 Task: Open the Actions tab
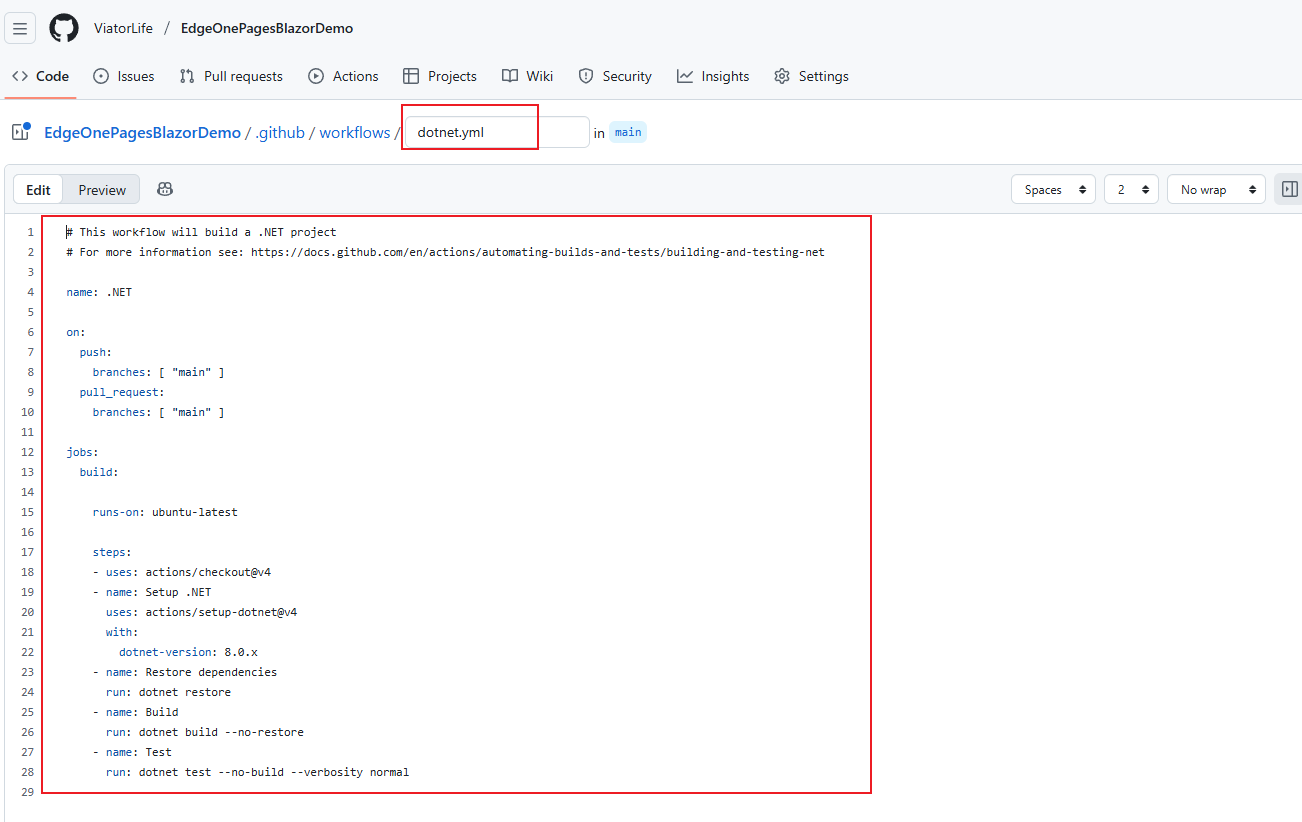pyautogui.click(x=343, y=76)
